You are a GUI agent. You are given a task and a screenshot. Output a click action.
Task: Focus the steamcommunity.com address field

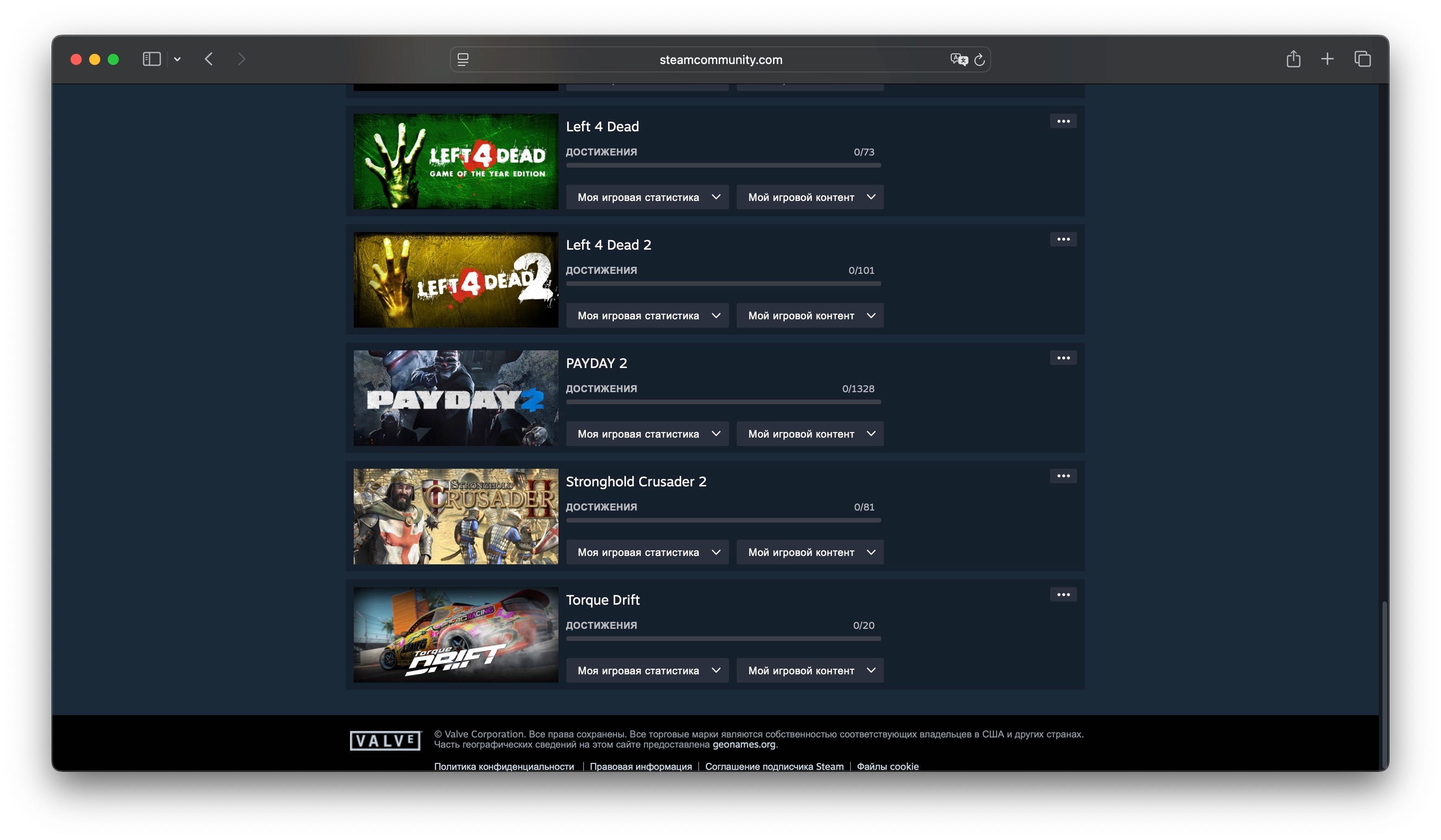(x=720, y=59)
